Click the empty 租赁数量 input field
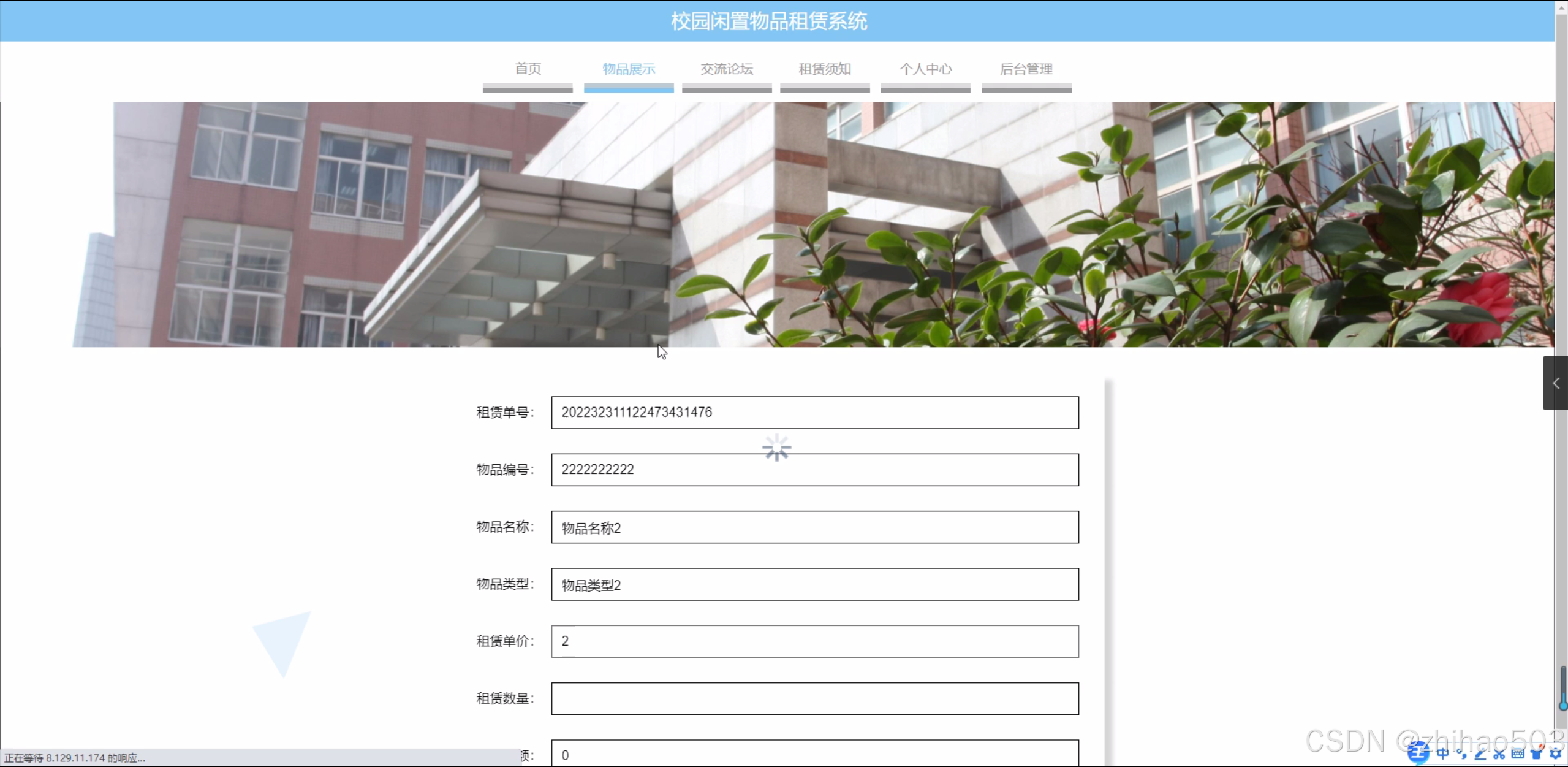This screenshot has height=767, width=1568. pos(814,698)
